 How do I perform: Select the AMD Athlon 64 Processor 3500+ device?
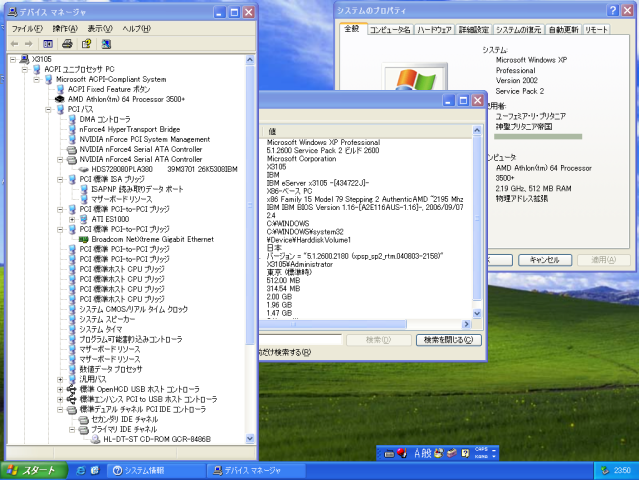[x=126, y=99]
